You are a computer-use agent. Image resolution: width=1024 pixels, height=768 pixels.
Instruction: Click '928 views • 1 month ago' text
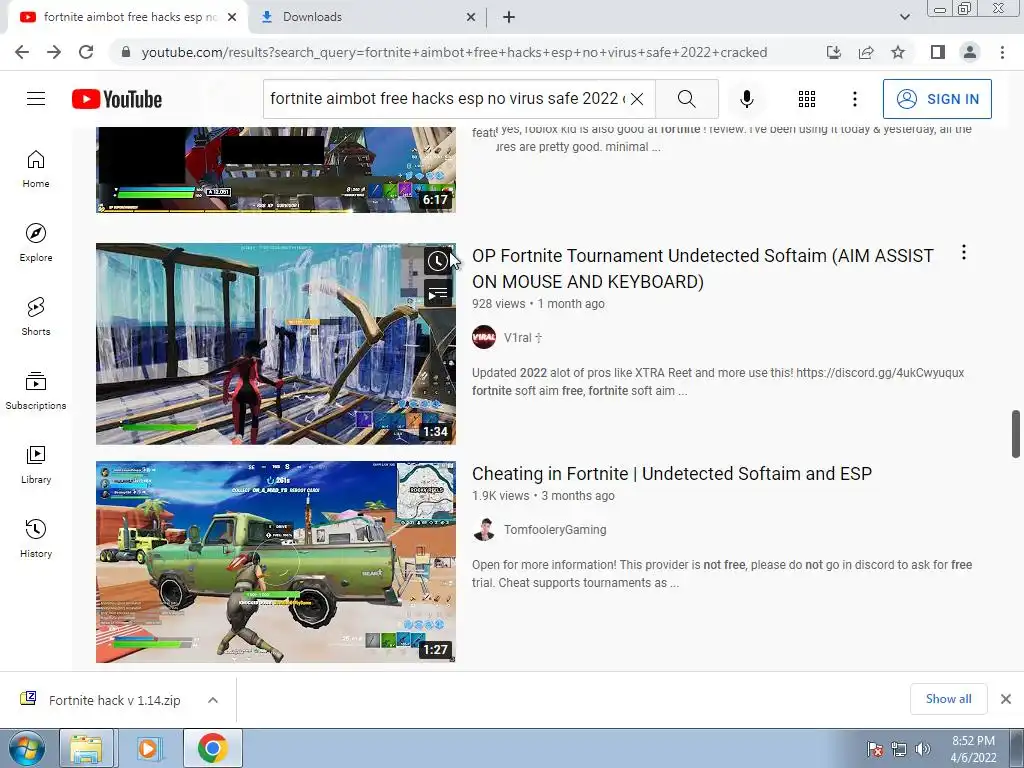(x=538, y=304)
